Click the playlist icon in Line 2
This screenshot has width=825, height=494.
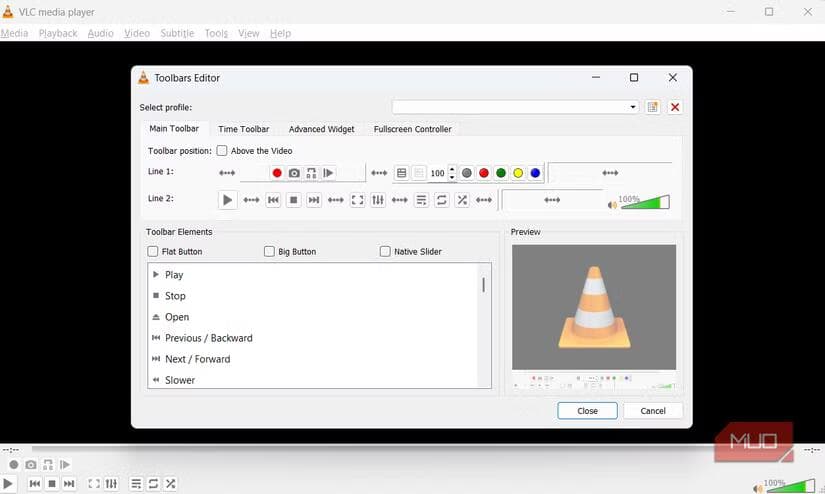tap(421, 200)
